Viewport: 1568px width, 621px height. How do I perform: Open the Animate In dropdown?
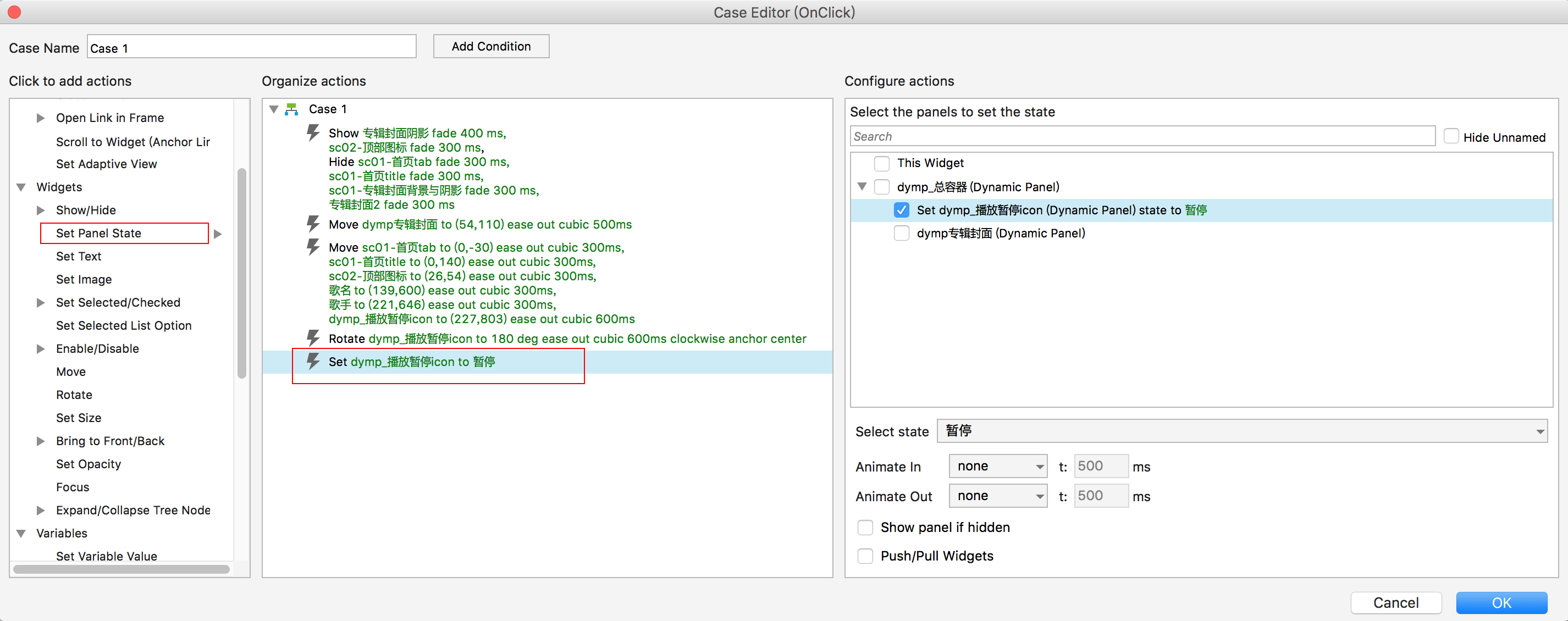click(998, 467)
